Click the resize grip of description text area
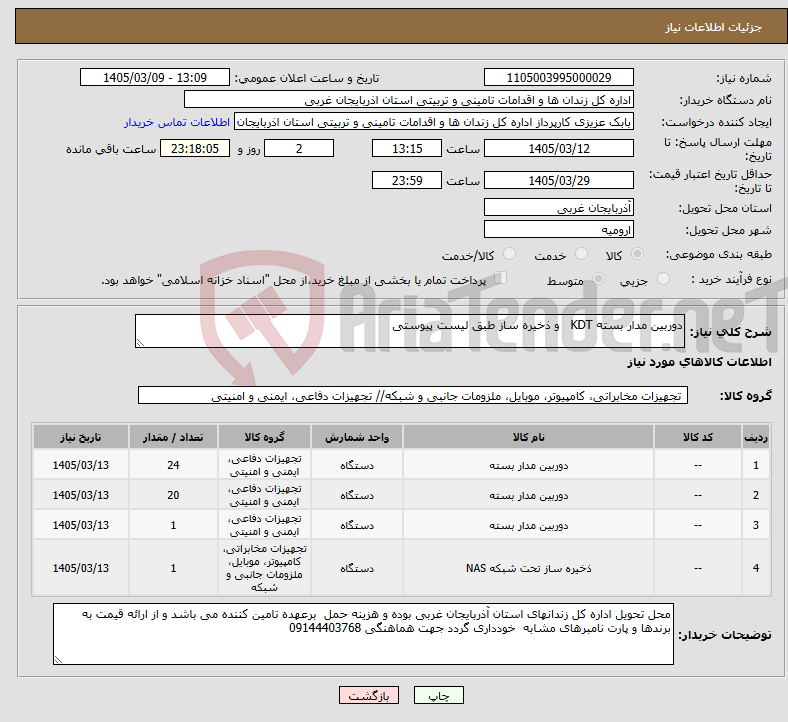The width and height of the screenshot is (788, 722). pos(140,343)
